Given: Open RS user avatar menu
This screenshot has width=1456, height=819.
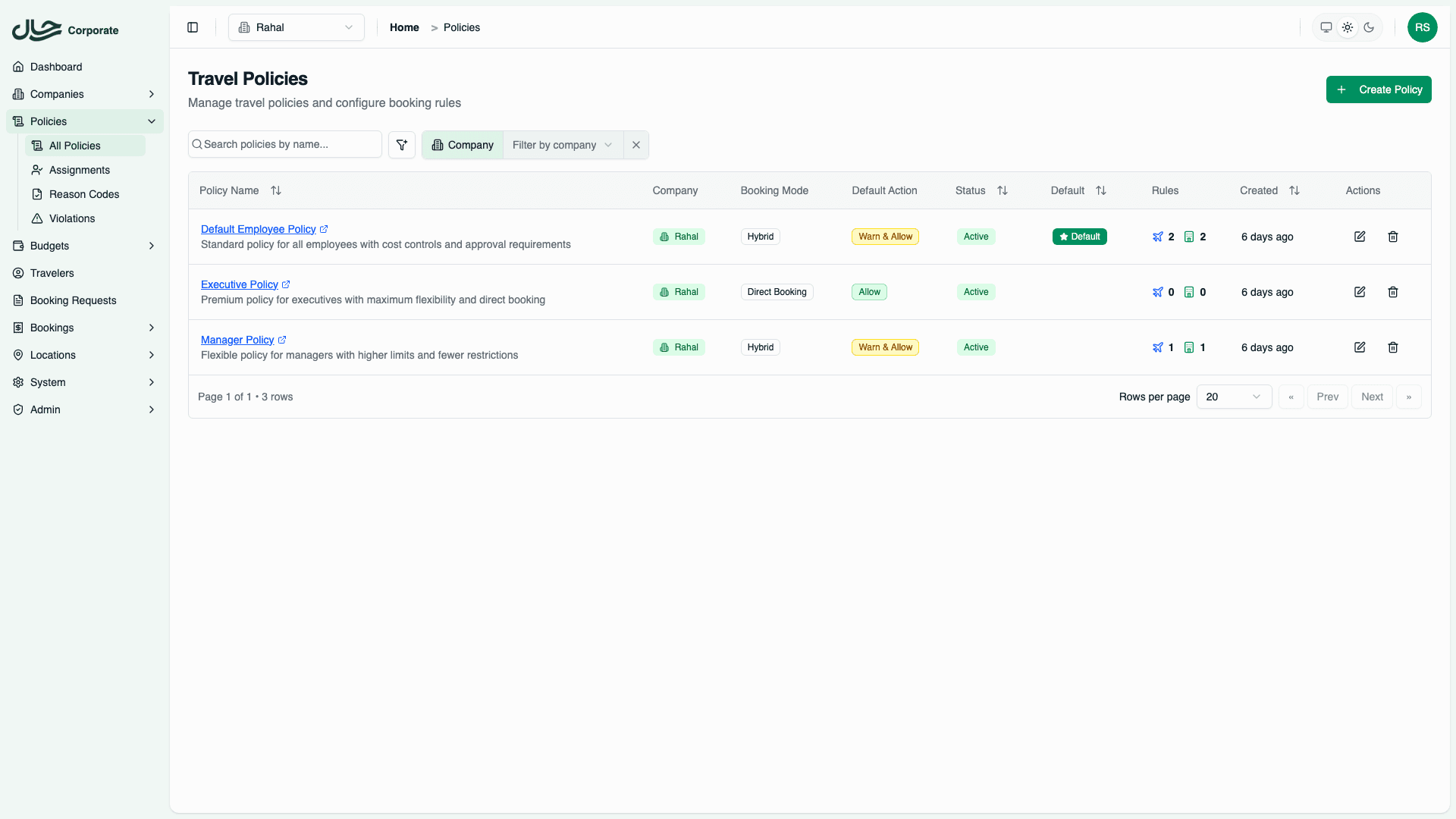Looking at the screenshot, I should pos(1422,27).
